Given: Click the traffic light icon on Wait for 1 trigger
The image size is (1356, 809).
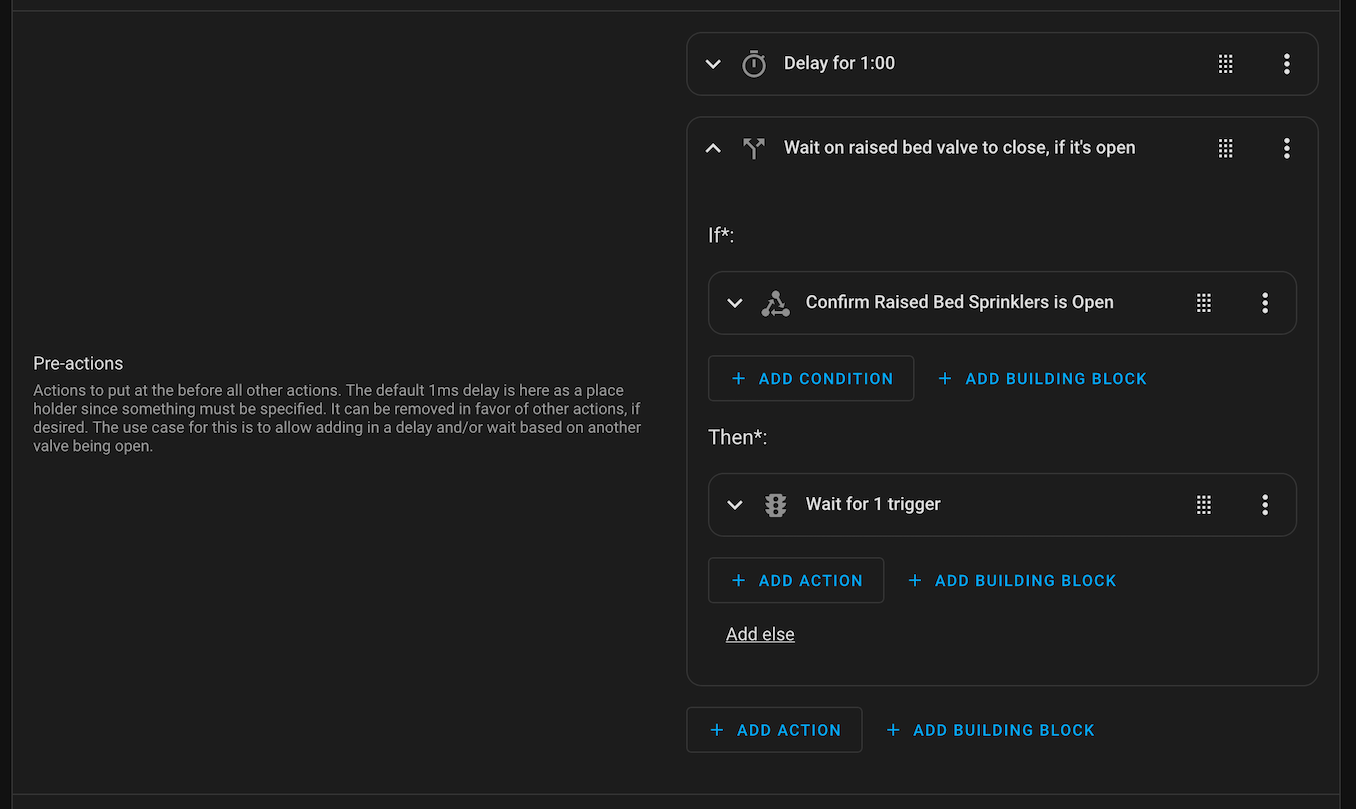Looking at the screenshot, I should pos(775,505).
